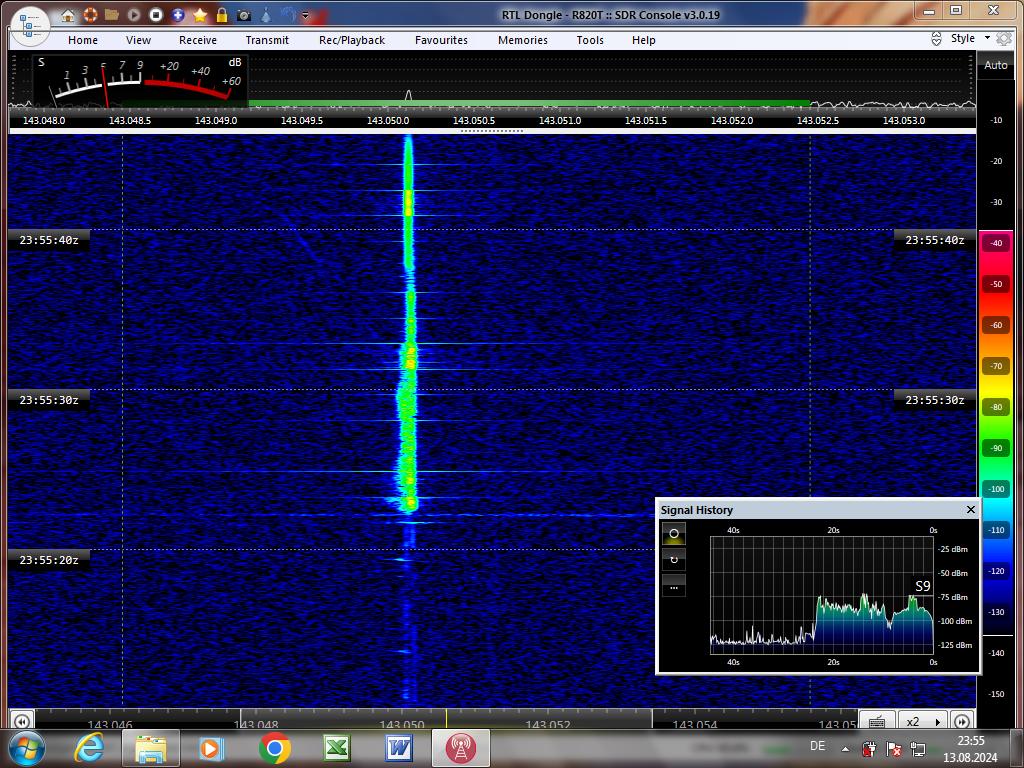Open the Style dropdown menu

(x=970, y=38)
